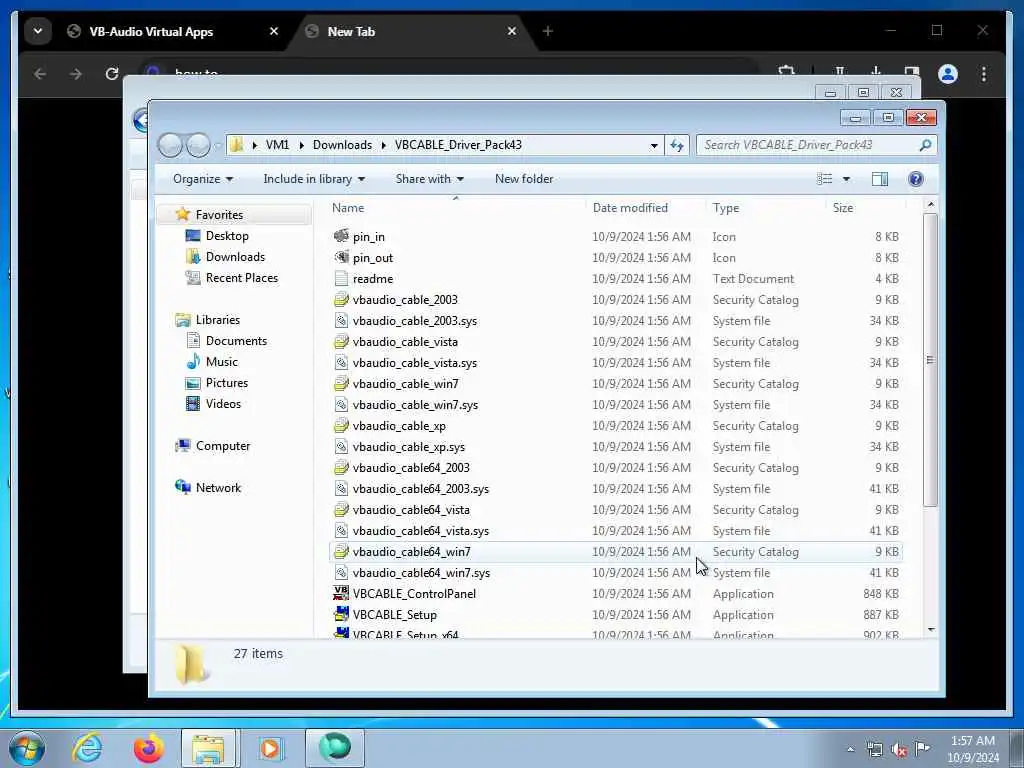
Task: Click the Explorer forward navigation button
Action: 199,145
